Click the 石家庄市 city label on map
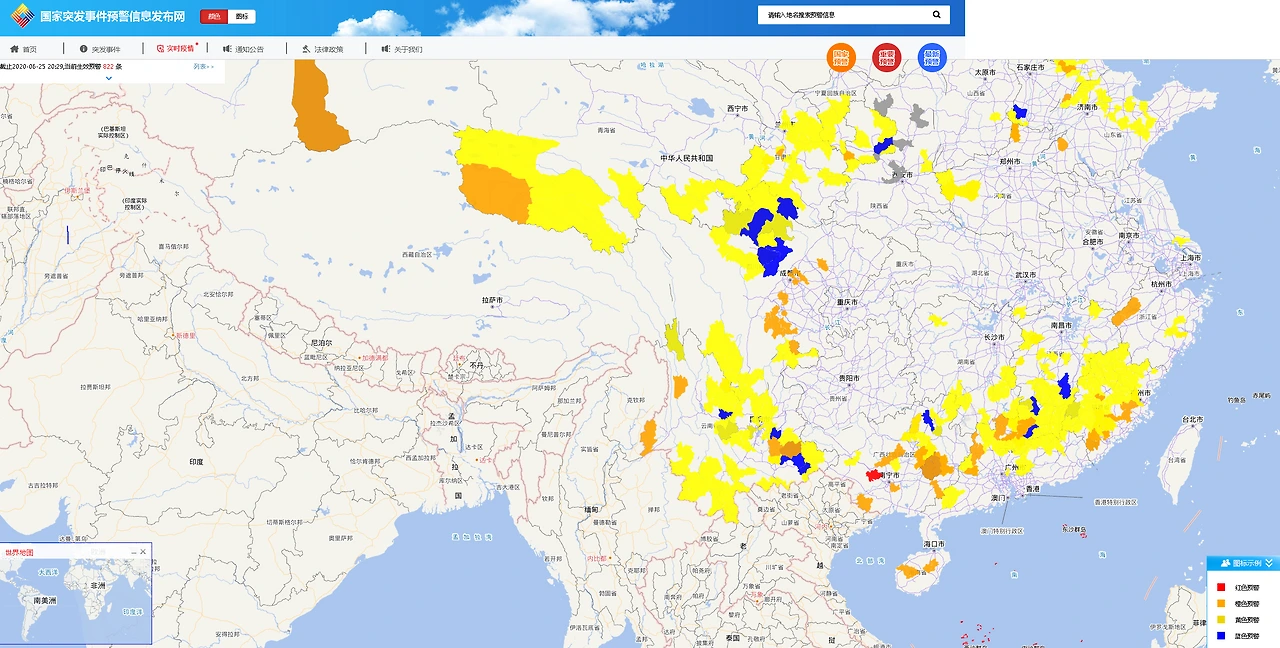Viewport: 1280px width, 648px height. tap(1030, 67)
